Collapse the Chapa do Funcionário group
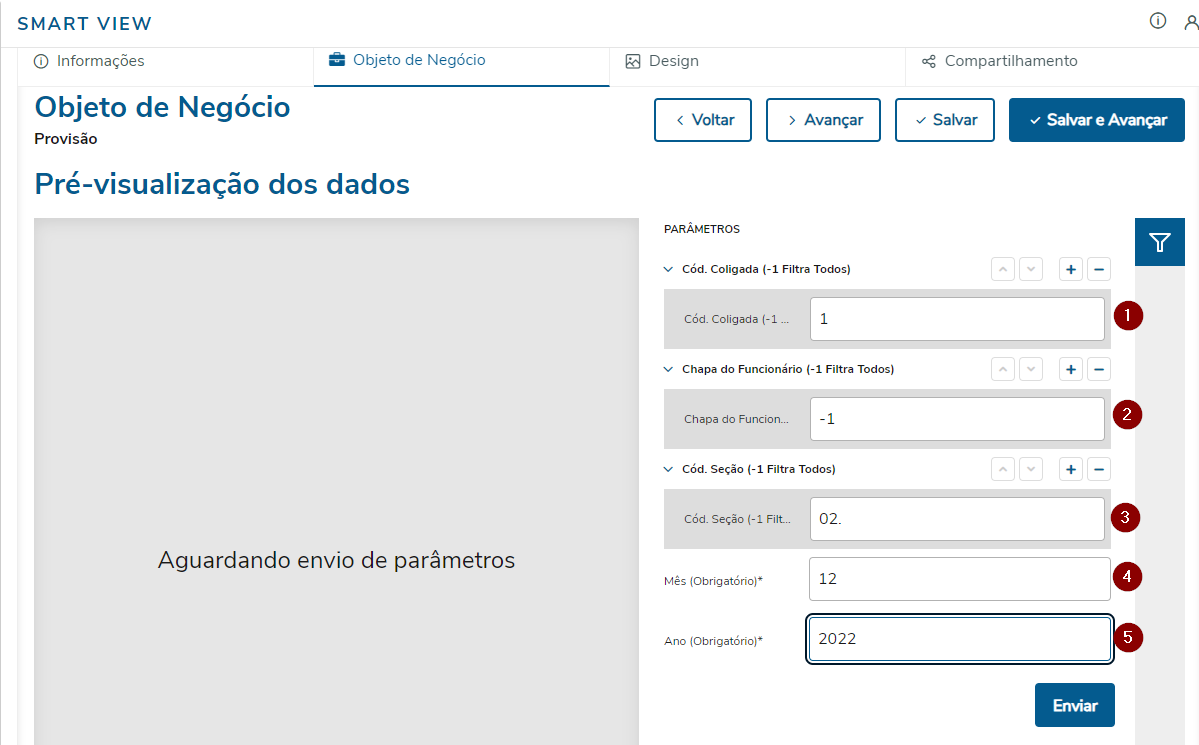Viewport: 1199px width, 745px height. (669, 369)
